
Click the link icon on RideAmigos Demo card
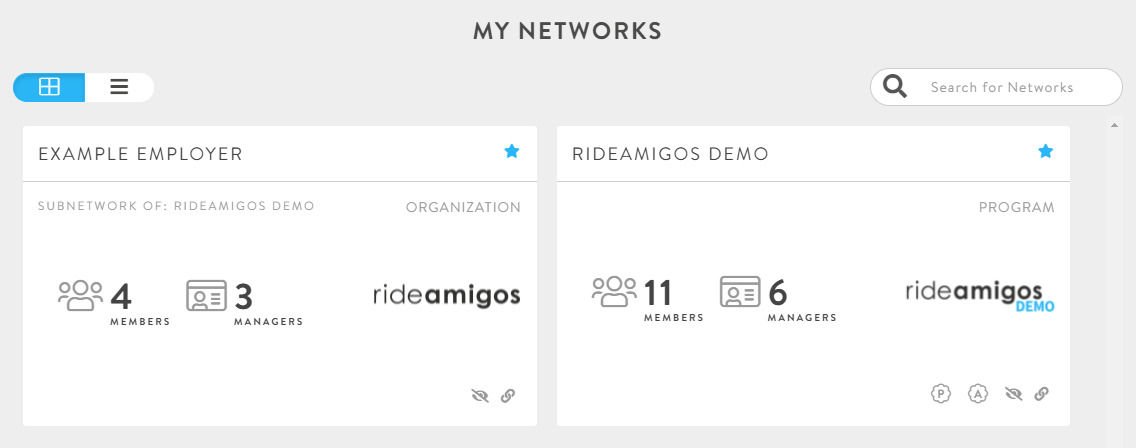point(1041,394)
